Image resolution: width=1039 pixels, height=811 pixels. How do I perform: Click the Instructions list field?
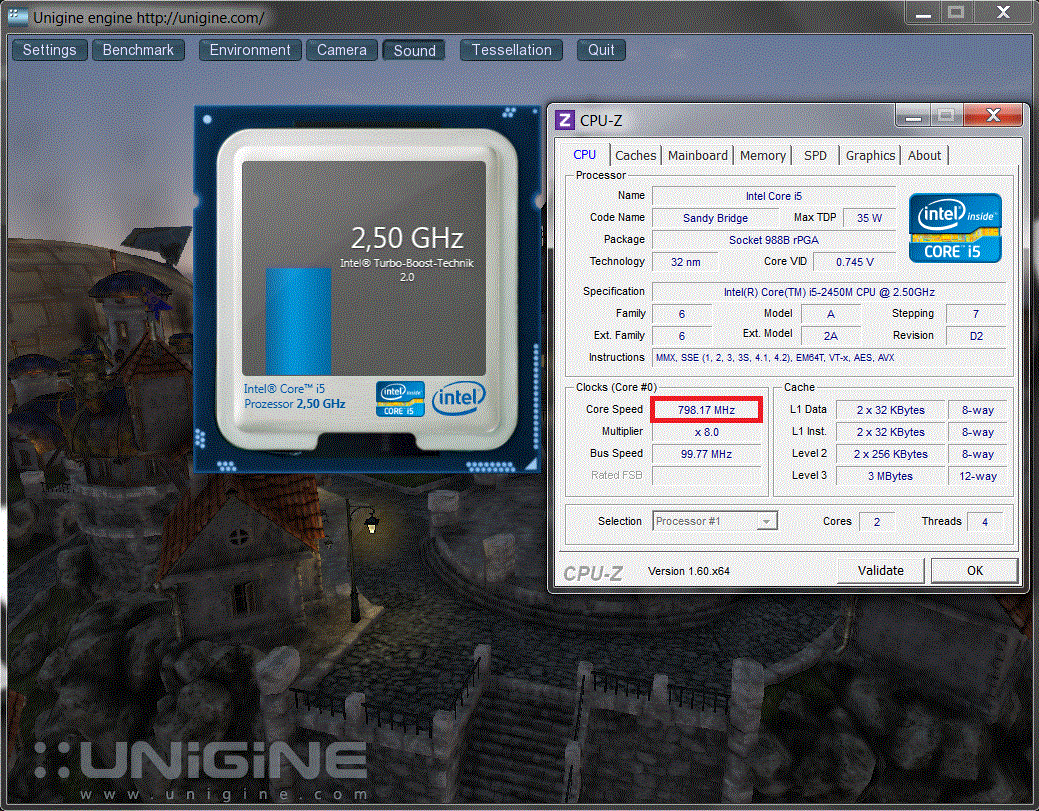point(829,358)
